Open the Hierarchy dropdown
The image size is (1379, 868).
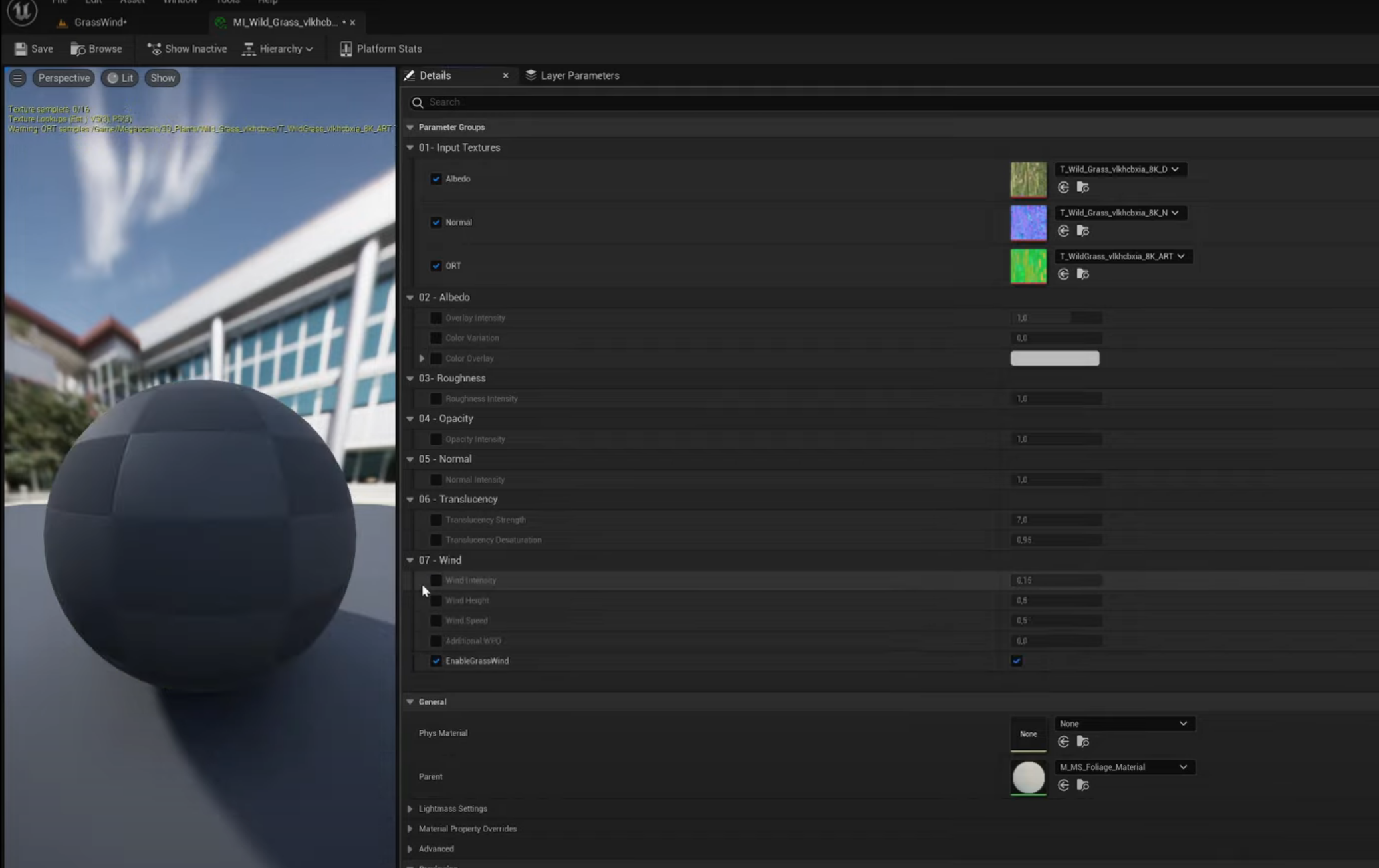(x=277, y=49)
